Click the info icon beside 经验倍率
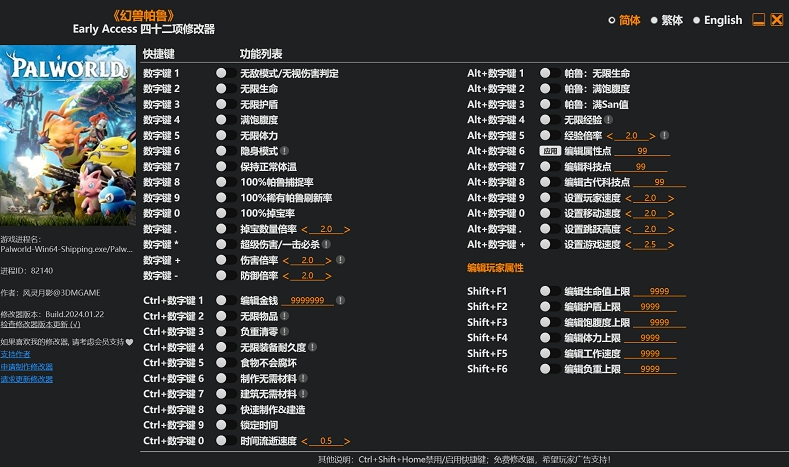 [x=664, y=135]
